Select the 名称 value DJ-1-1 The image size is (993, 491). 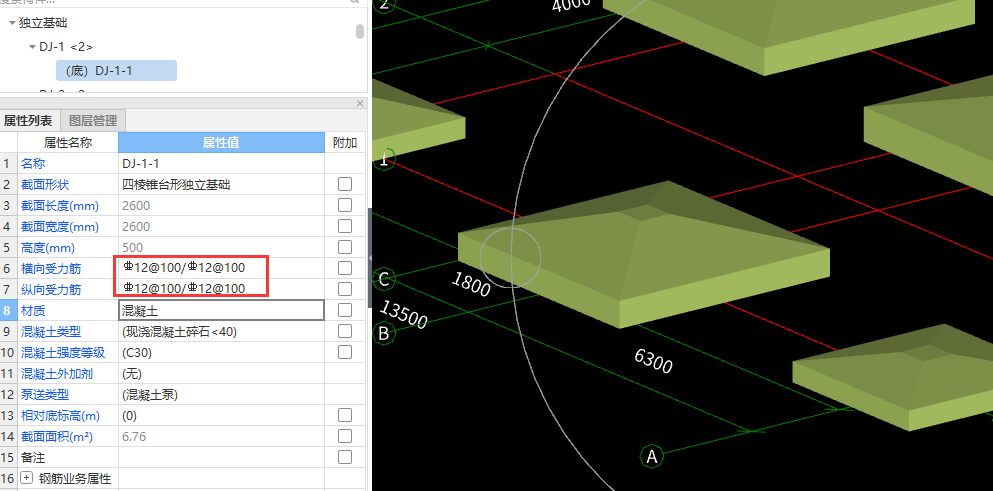pos(141,163)
